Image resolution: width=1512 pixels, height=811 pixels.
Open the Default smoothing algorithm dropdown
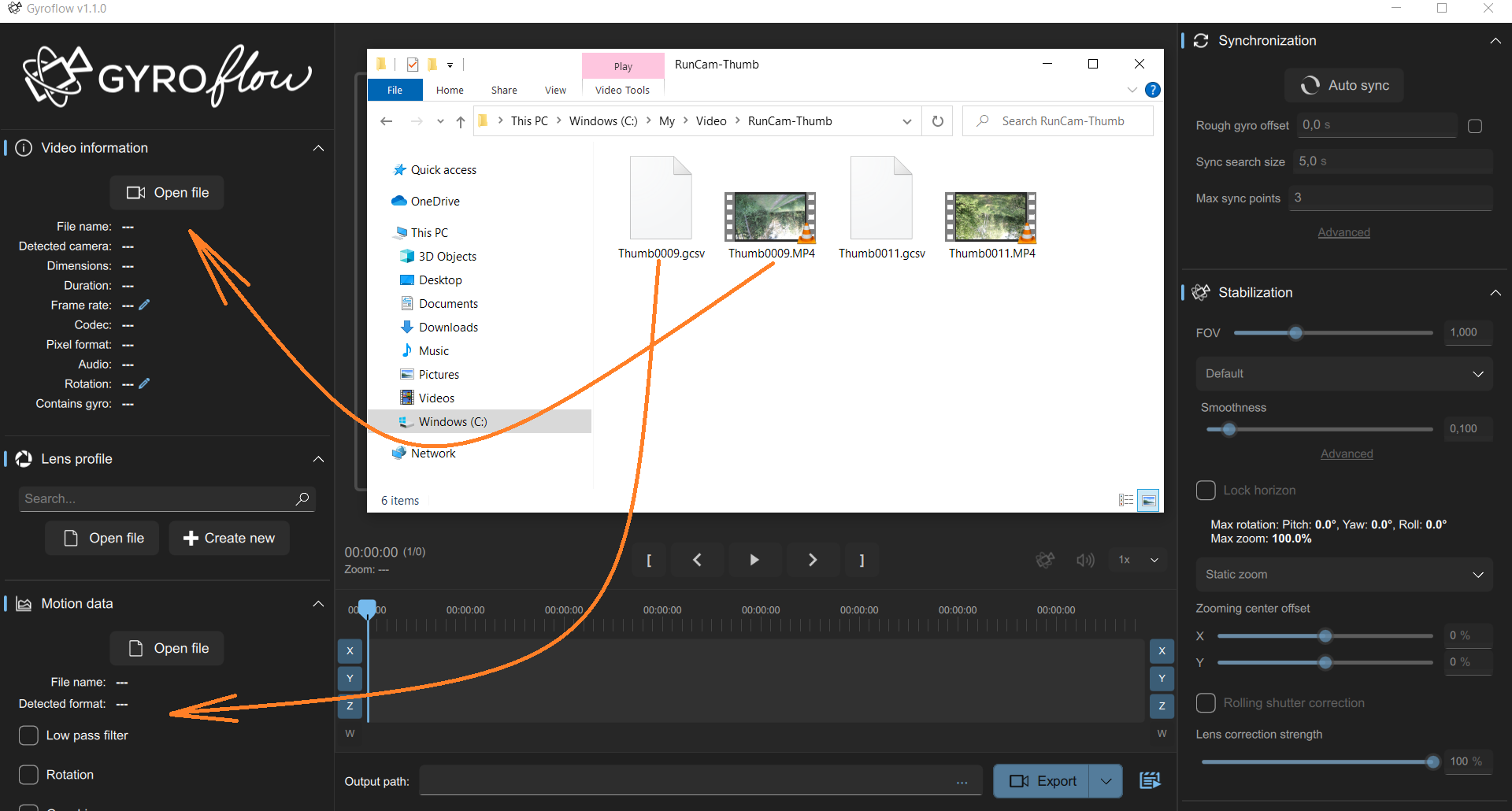click(1344, 374)
